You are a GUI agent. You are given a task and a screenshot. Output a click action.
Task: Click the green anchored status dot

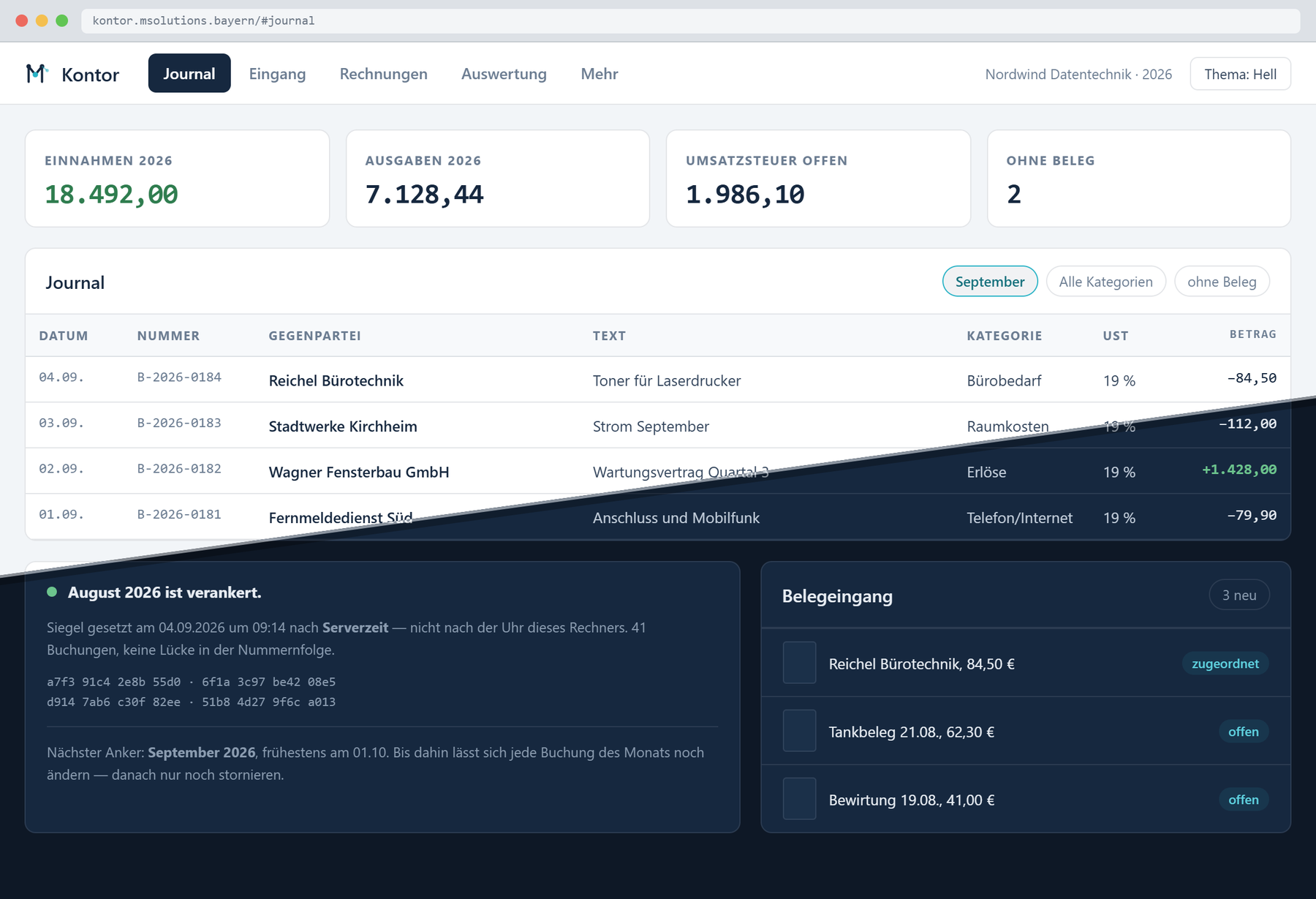point(52,593)
